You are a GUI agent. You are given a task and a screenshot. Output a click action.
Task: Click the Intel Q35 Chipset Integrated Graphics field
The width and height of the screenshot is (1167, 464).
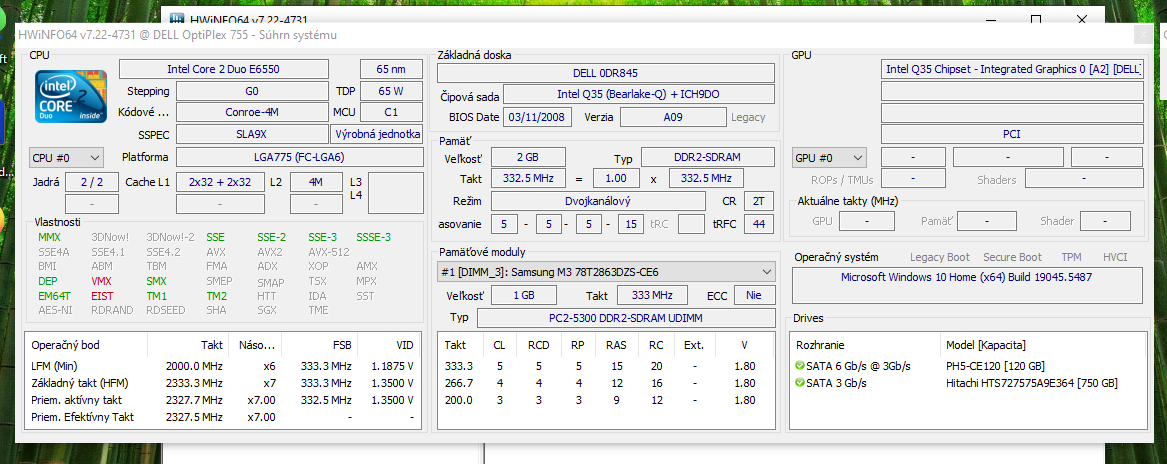[1012, 69]
